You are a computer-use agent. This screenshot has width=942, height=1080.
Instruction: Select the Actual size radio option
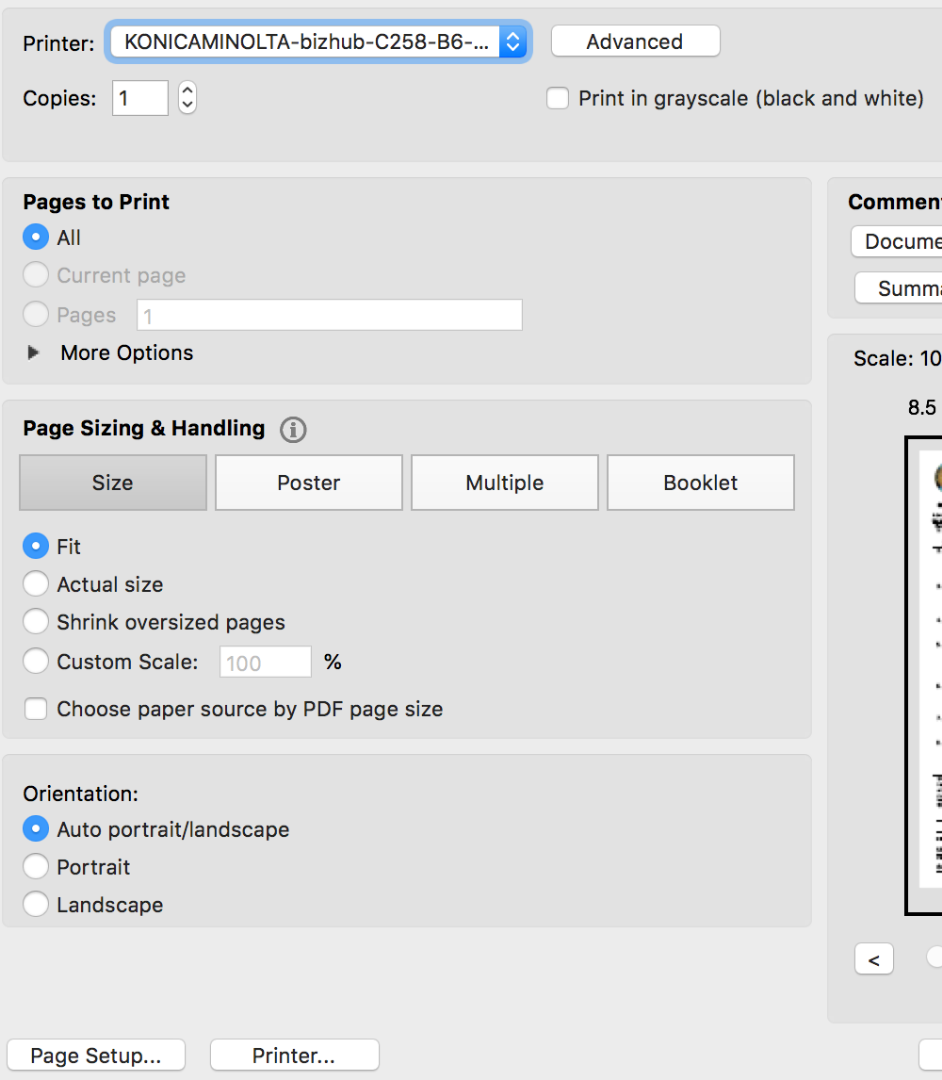tap(36, 584)
